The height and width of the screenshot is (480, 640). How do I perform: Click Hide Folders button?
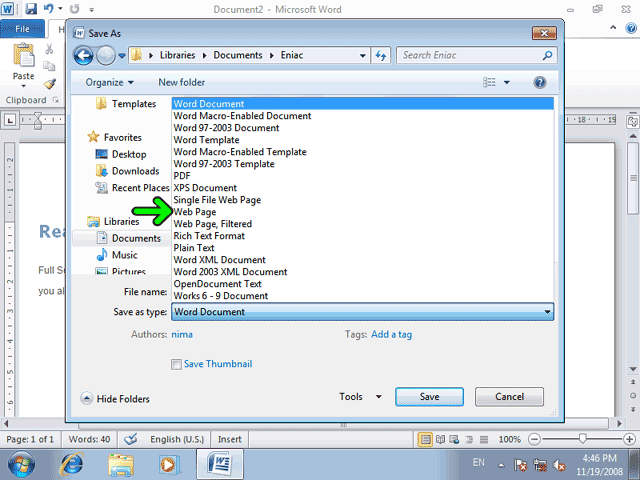pos(116,399)
